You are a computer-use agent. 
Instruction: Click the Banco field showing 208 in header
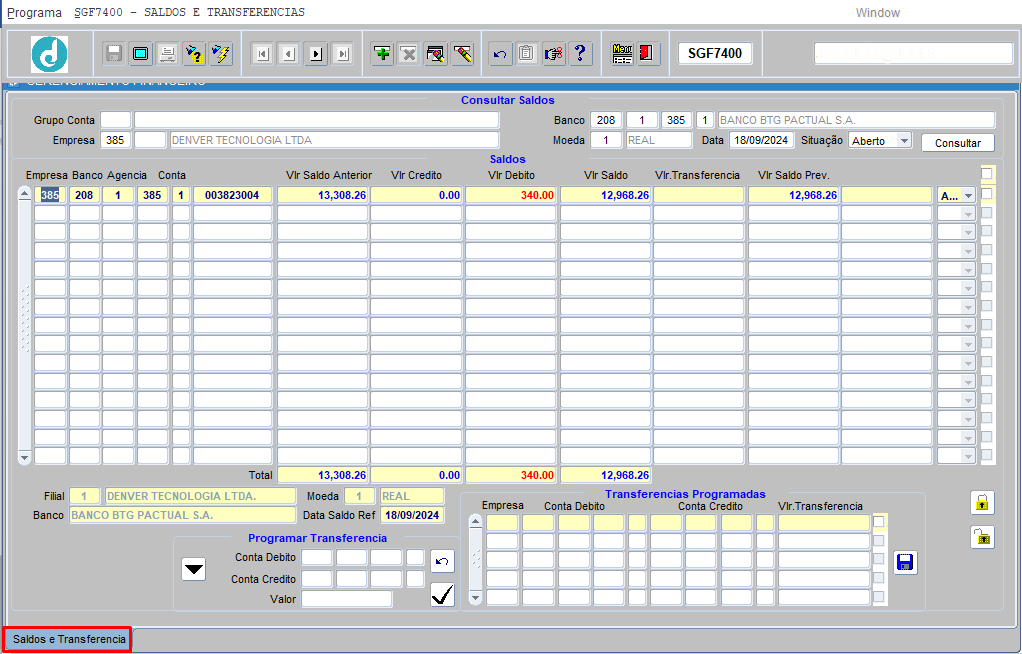(606, 120)
